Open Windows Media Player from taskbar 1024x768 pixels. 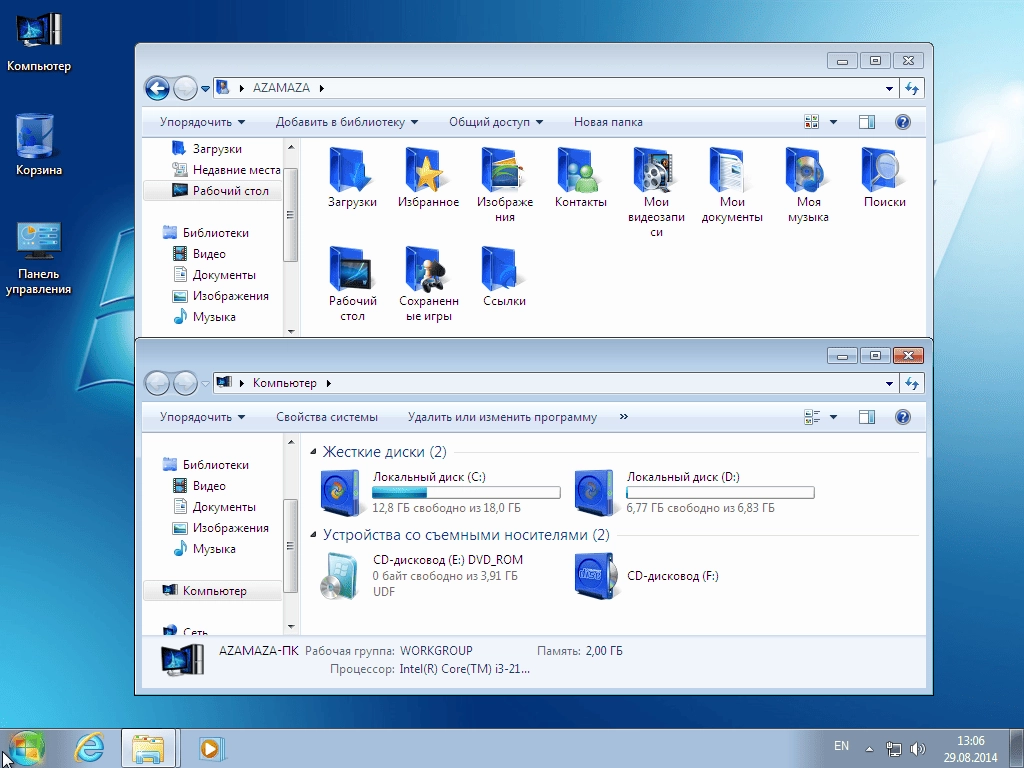(x=210, y=748)
